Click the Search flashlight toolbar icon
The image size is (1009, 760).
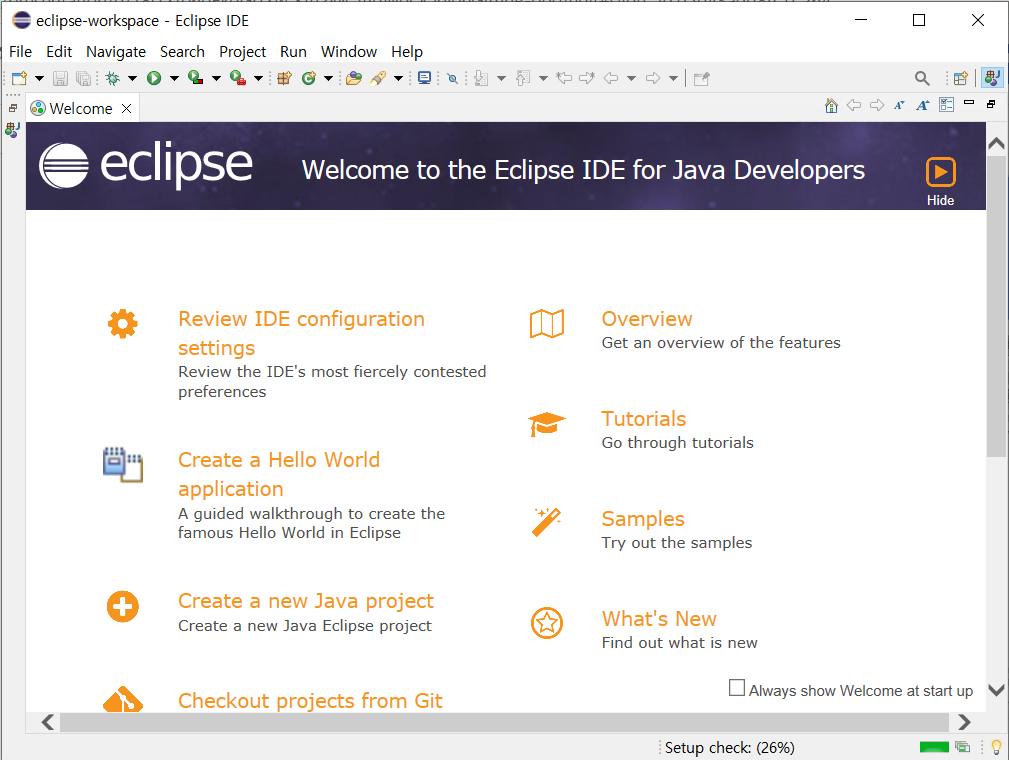coord(378,79)
